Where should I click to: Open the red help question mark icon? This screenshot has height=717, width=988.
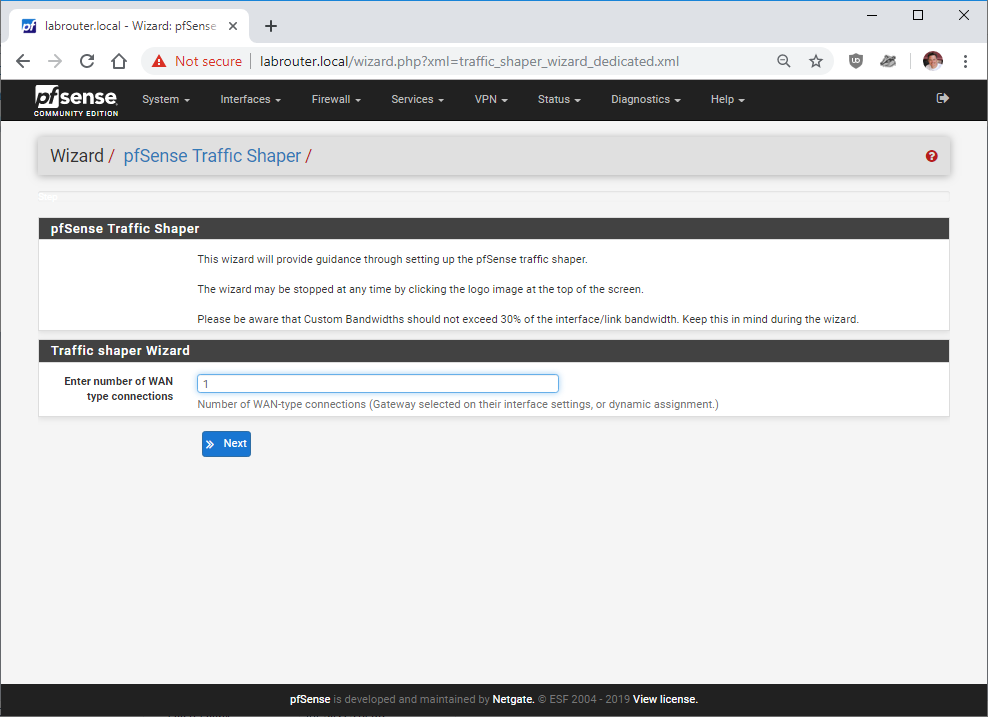[931, 156]
